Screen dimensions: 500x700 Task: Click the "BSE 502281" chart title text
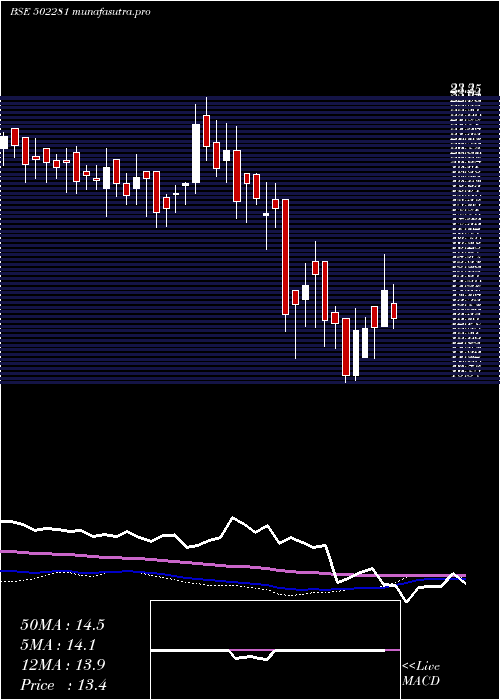point(39,12)
